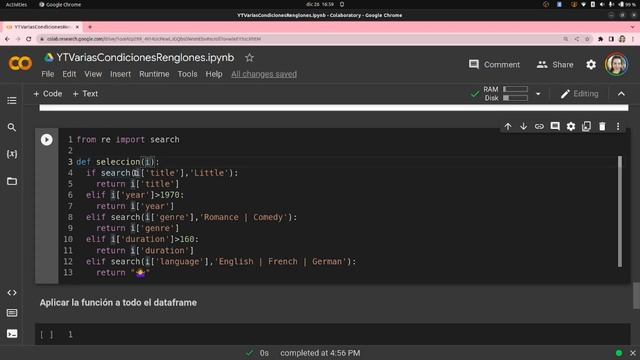The height and width of the screenshot is (360, 640).
Task: Rename the notebook title YTVariasCondicionesRenglones.ipynb
Action: click(x=145, y=58)
